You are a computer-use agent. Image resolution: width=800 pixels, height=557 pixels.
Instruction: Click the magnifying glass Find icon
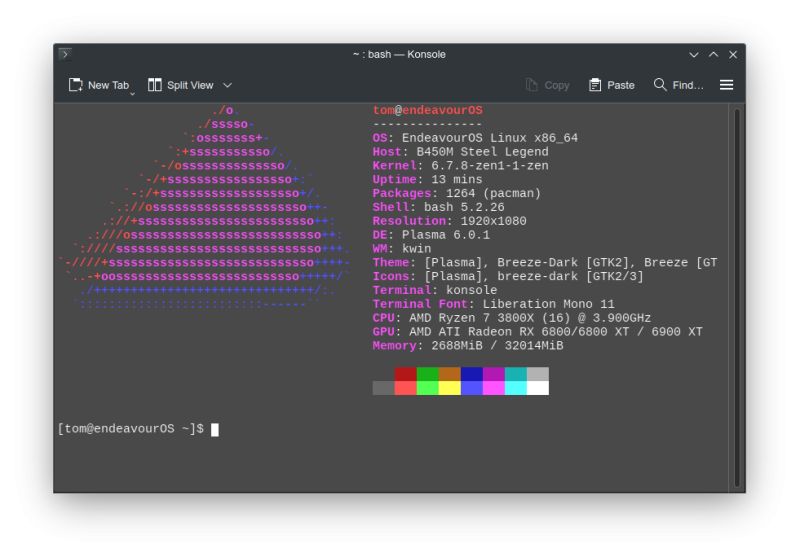click(660, 85)
